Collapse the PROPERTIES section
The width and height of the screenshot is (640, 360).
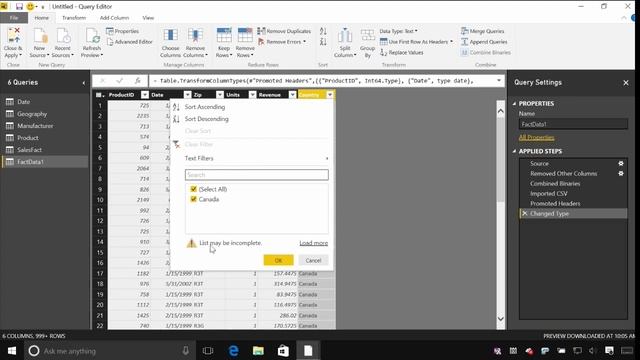(514, 104)
